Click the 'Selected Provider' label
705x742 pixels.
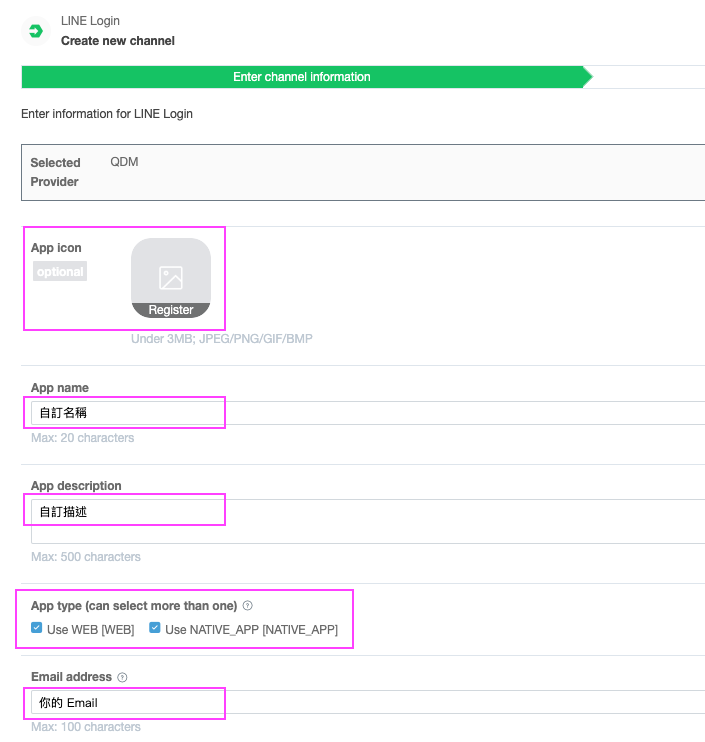pyautogui.click(x=55, y=172)
